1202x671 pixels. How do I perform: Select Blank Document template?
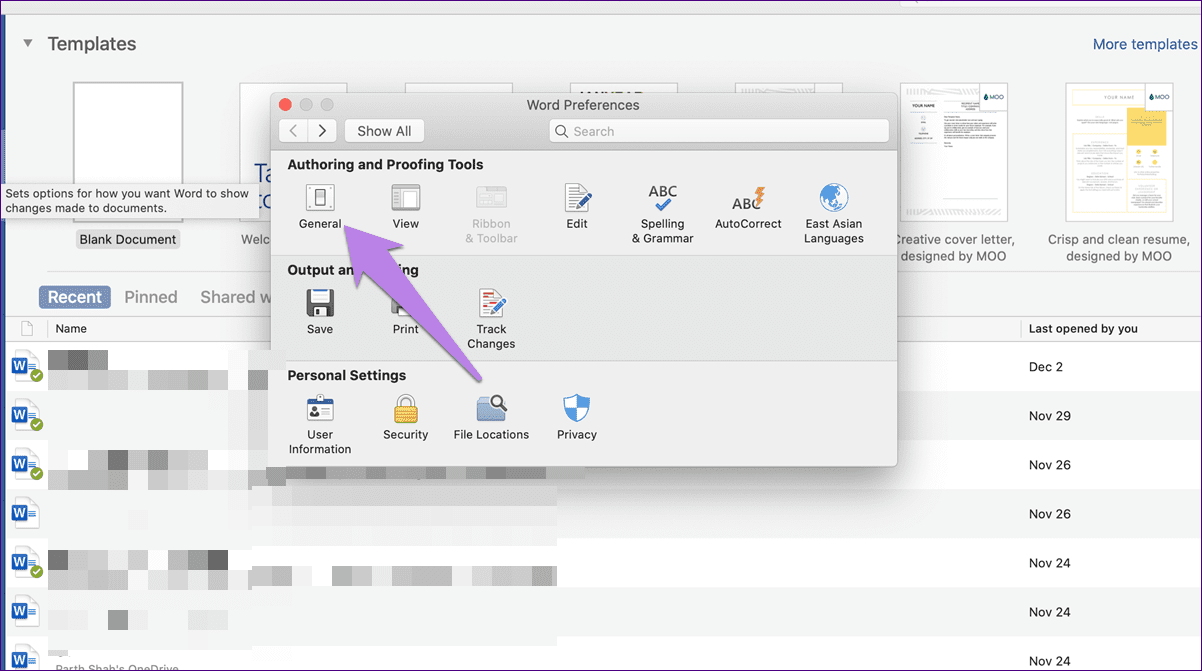pyautogui.click(x=128, y=165)
